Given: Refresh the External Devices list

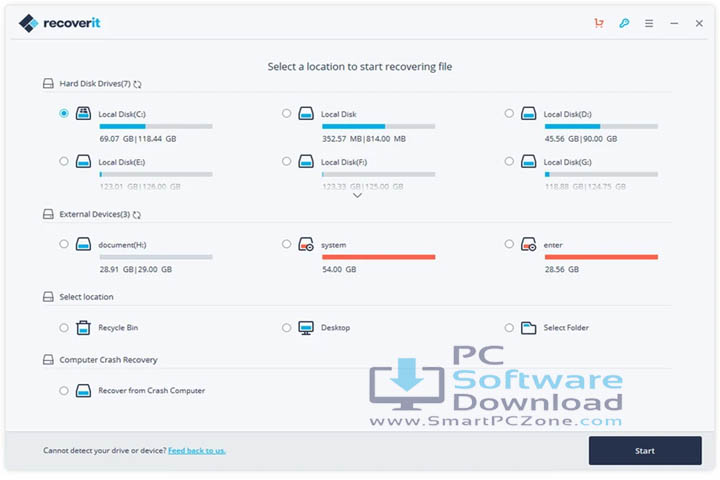Looking at the screenshot, I should [x=137, y=215].
